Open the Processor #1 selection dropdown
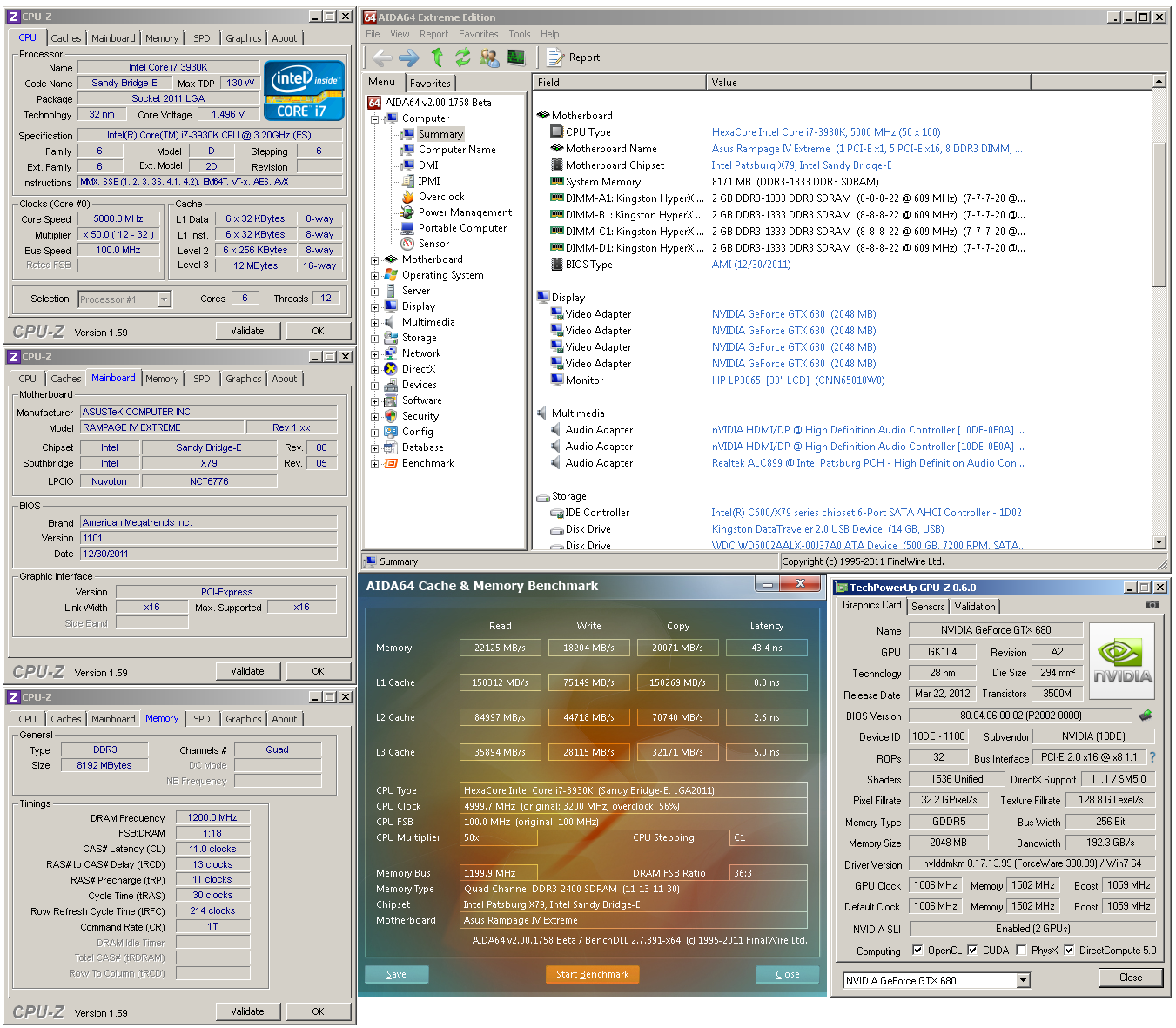The image size is (1176, 1028). pos(164,299)
